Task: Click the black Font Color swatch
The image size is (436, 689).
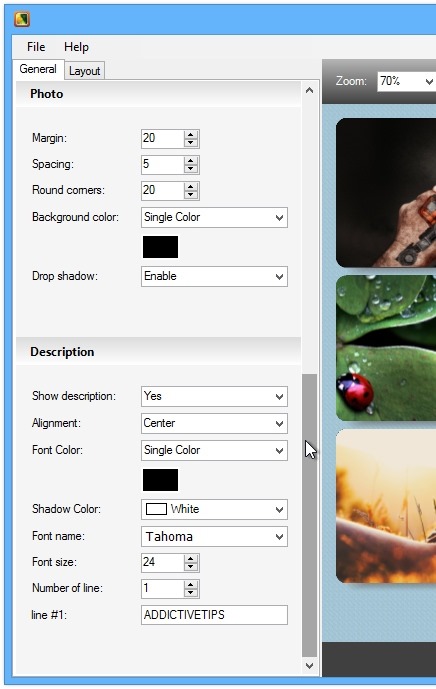Action: click(160, 480)
